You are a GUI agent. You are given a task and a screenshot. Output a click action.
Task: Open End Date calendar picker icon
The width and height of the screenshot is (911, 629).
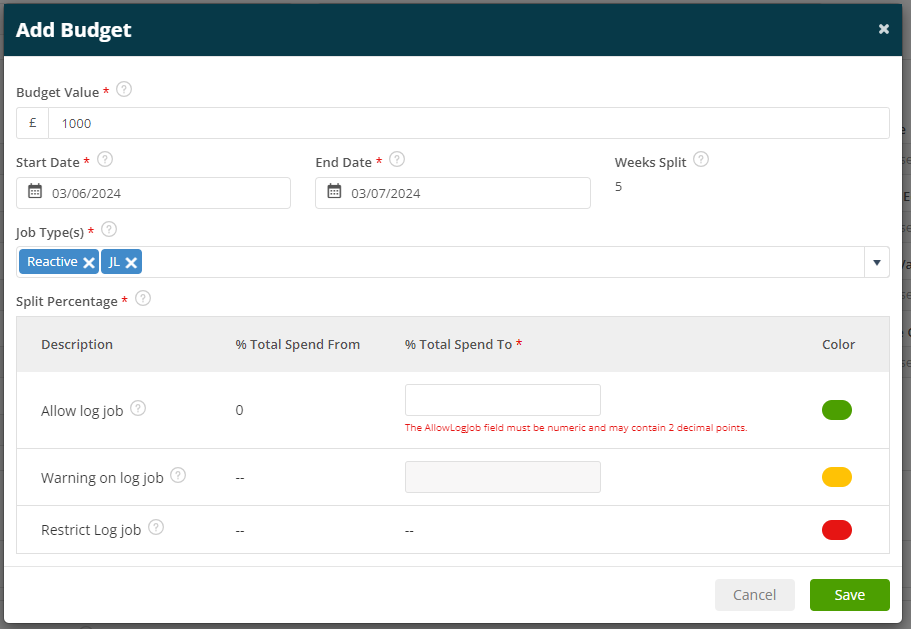334,191
